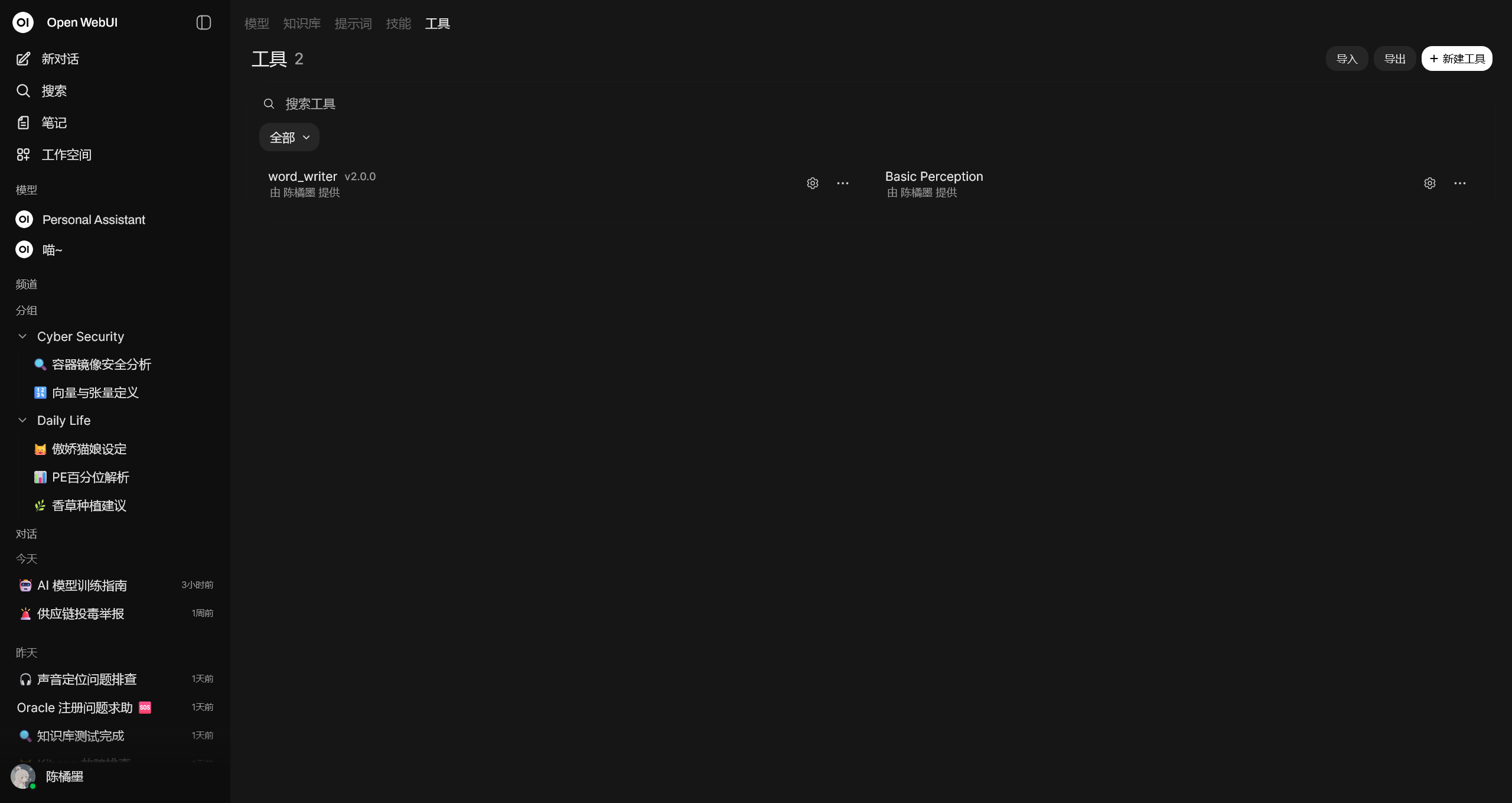This screenshot has height=803, width=1512.
Task: Click the 导出 button
Action: [x=1394, y=58]
